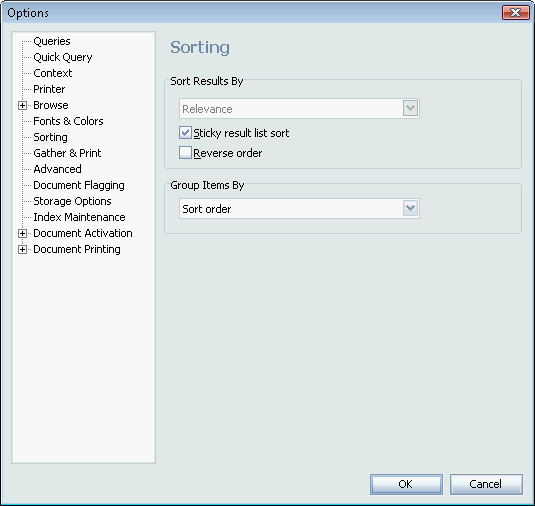Open Storage Options page
This screenshot has height=506, width=535.
(72, 201)
